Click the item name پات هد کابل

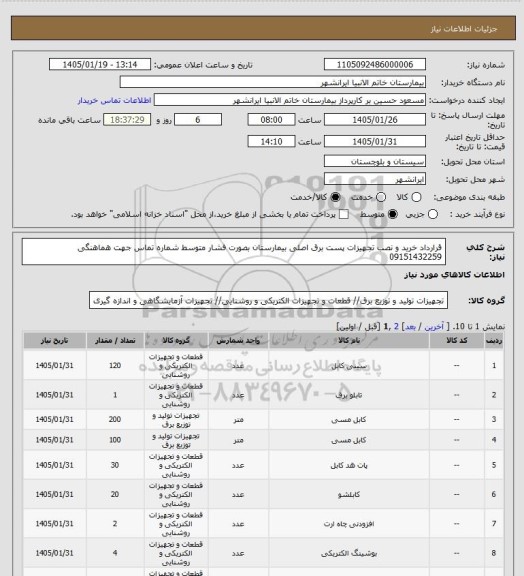point(349,465)
